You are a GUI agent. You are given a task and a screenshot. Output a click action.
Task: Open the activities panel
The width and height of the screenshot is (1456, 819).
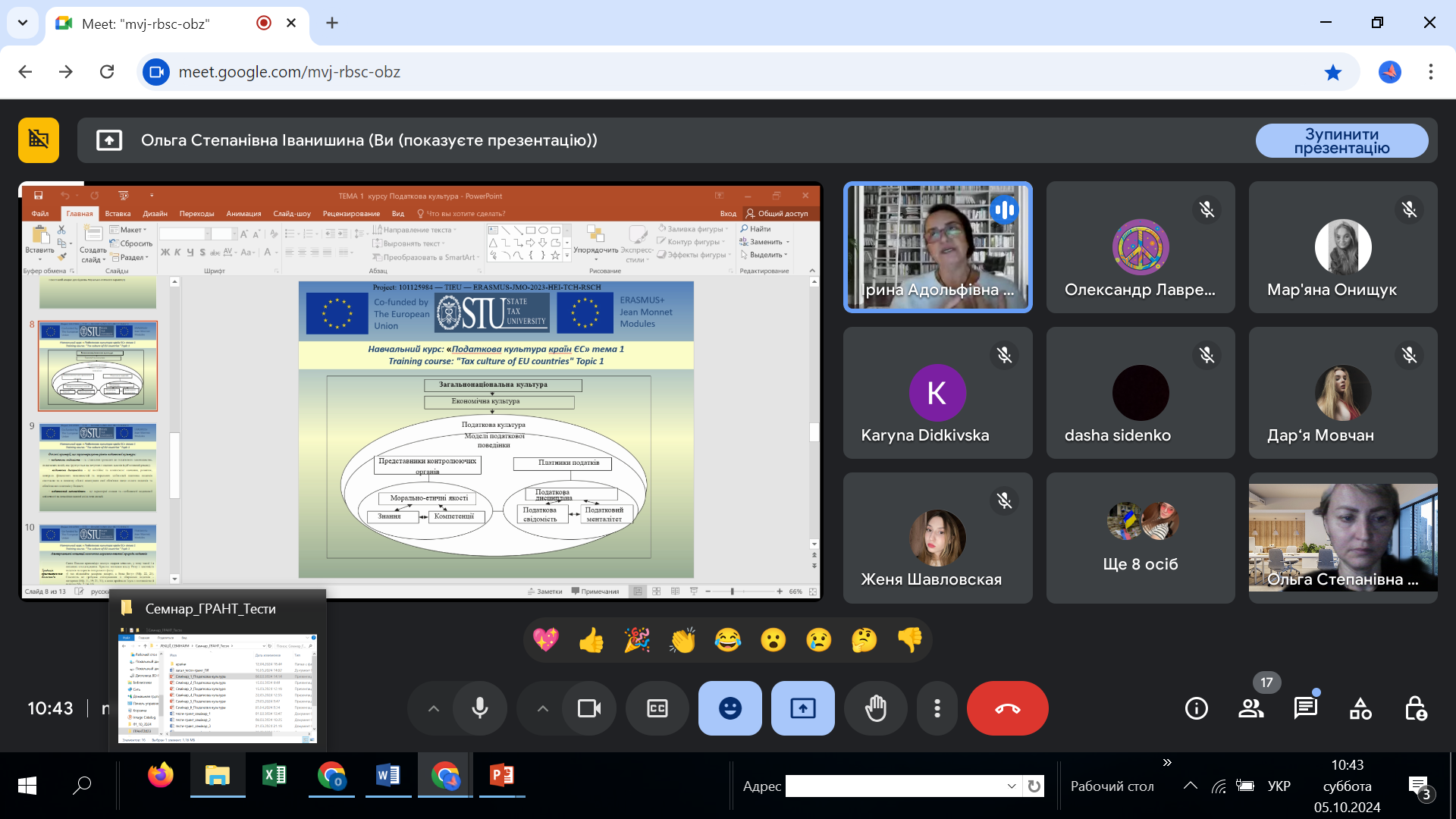click(x=1360, y=708)
